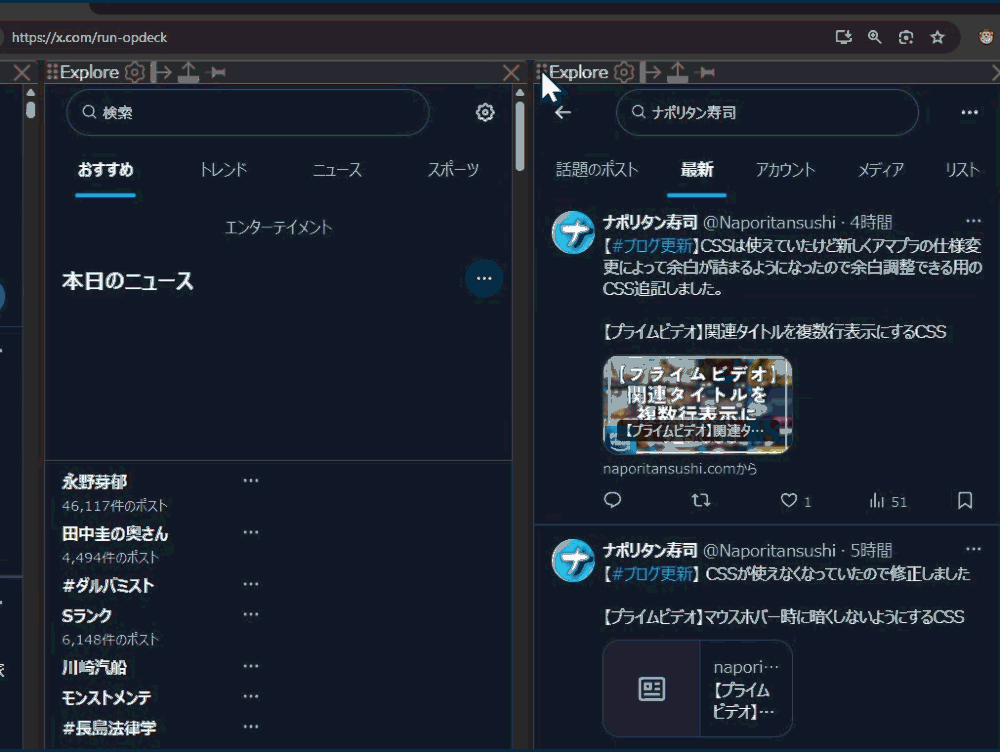Close the left Explore column
This screenshot has width=1000, height=752.
tap(511, 72)
